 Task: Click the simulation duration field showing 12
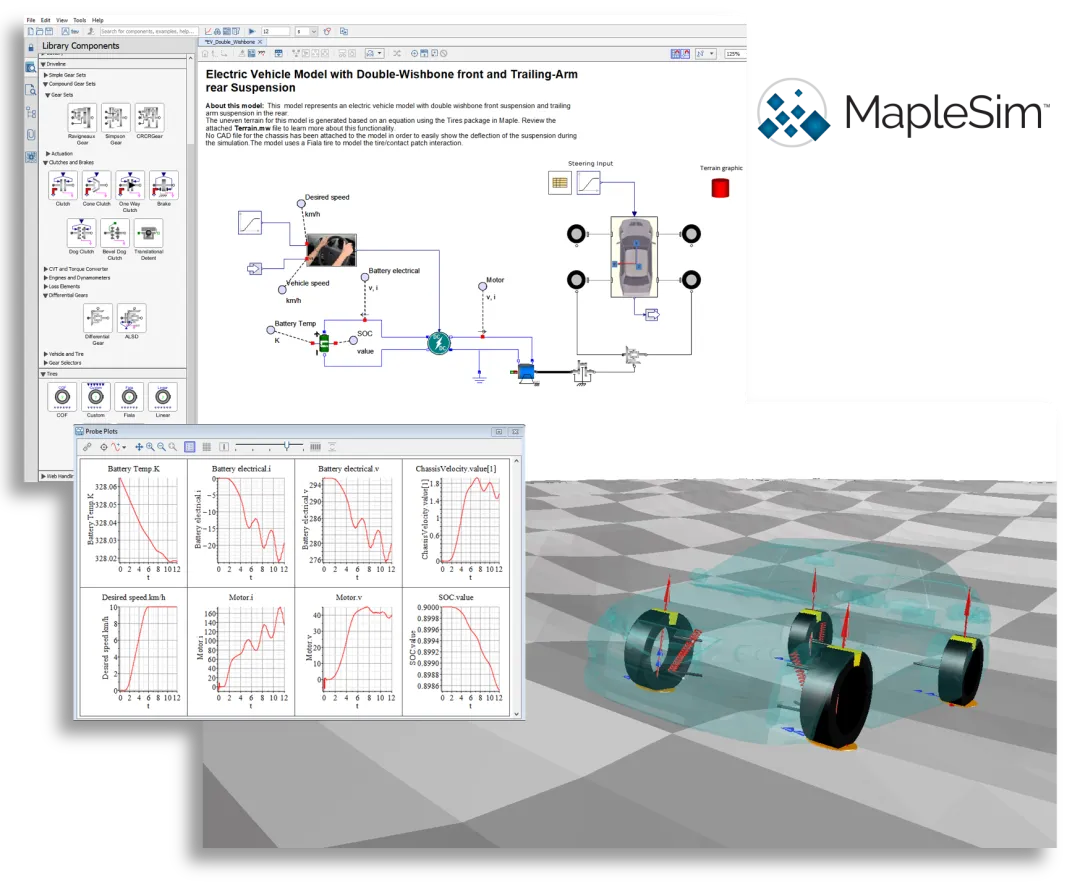(274, 31)
